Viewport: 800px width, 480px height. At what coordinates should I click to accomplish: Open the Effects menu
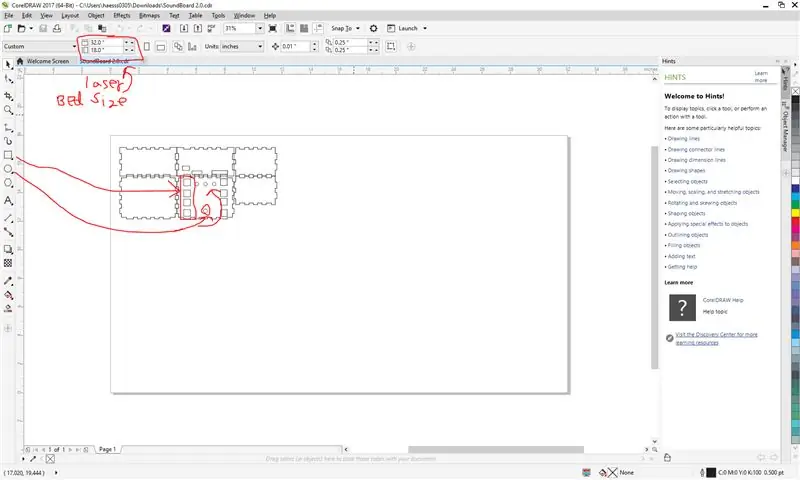tap(121, 16)
